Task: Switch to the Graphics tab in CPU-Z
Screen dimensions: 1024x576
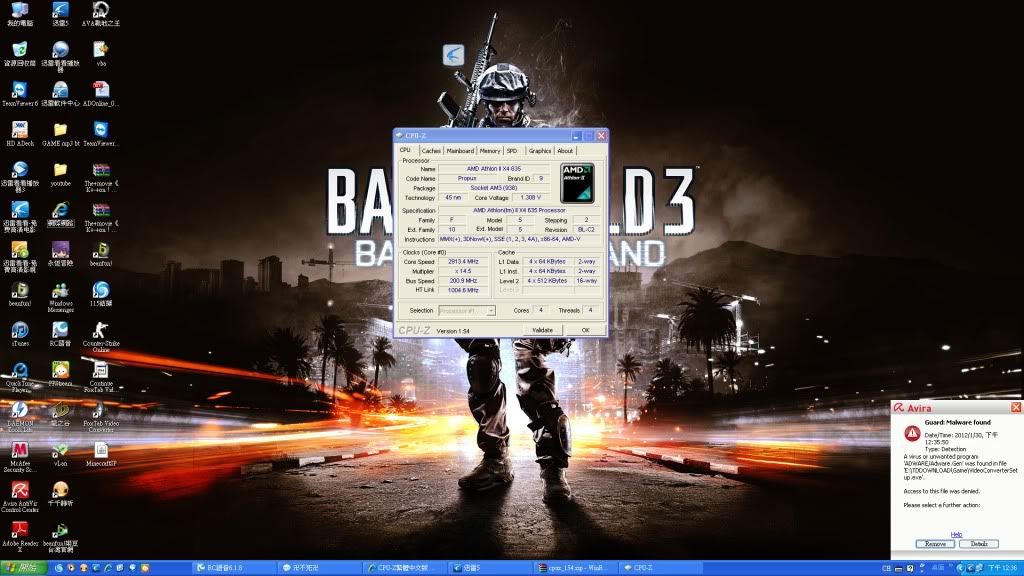Action: 539,151
